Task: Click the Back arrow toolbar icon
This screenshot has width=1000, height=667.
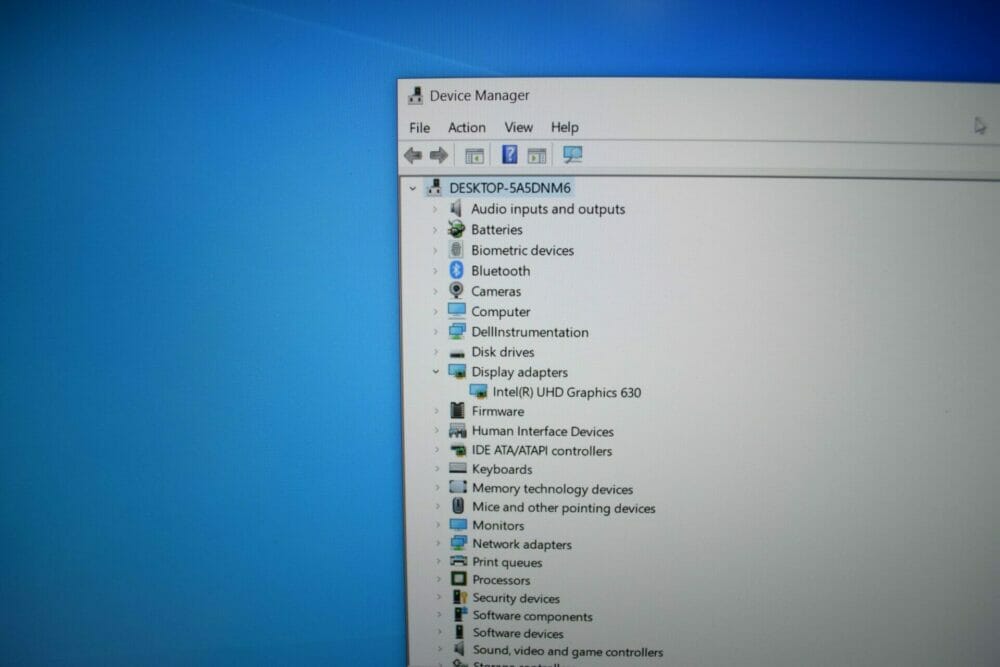Action: tap(413, 155)
